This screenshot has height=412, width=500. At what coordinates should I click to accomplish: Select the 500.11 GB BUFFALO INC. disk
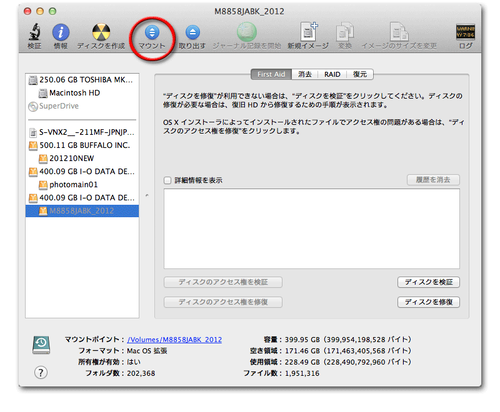pos(82,145)
